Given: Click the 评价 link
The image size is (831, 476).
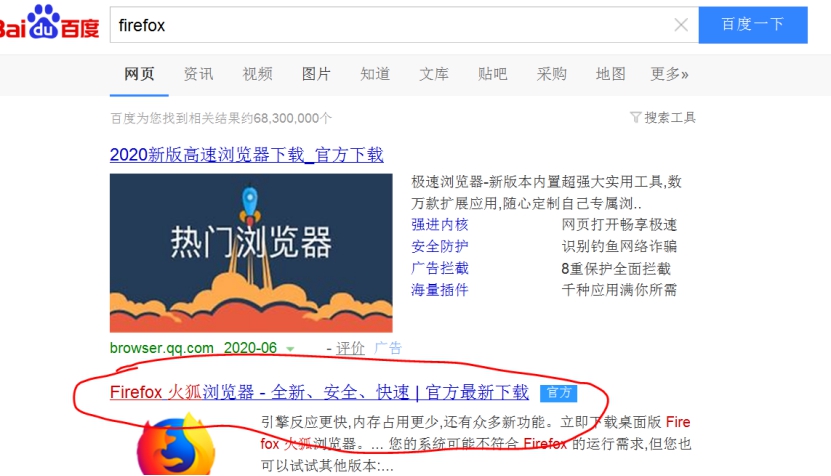Looking at the screenshot, I should click(350, 348).
